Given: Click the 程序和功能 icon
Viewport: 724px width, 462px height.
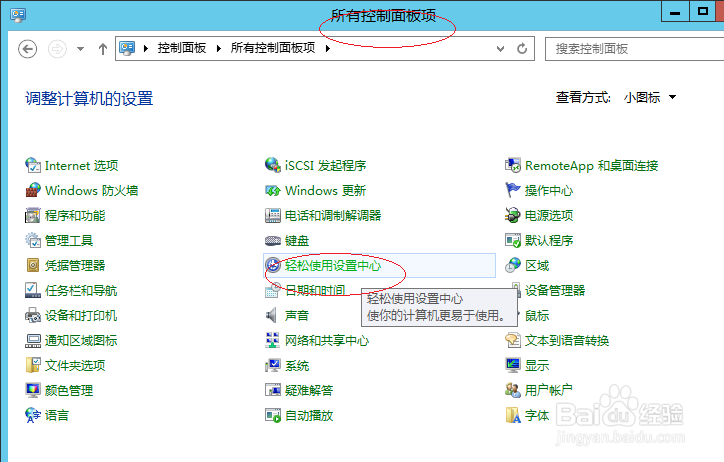Looking at the screenshot, I should click(x=33, y=215).
